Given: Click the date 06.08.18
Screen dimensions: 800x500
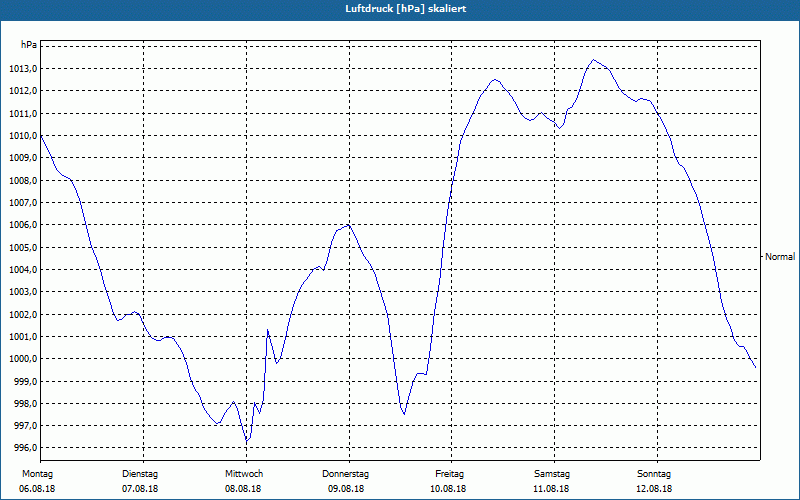Looking at the screenshot, I should [x=37, y=489].
